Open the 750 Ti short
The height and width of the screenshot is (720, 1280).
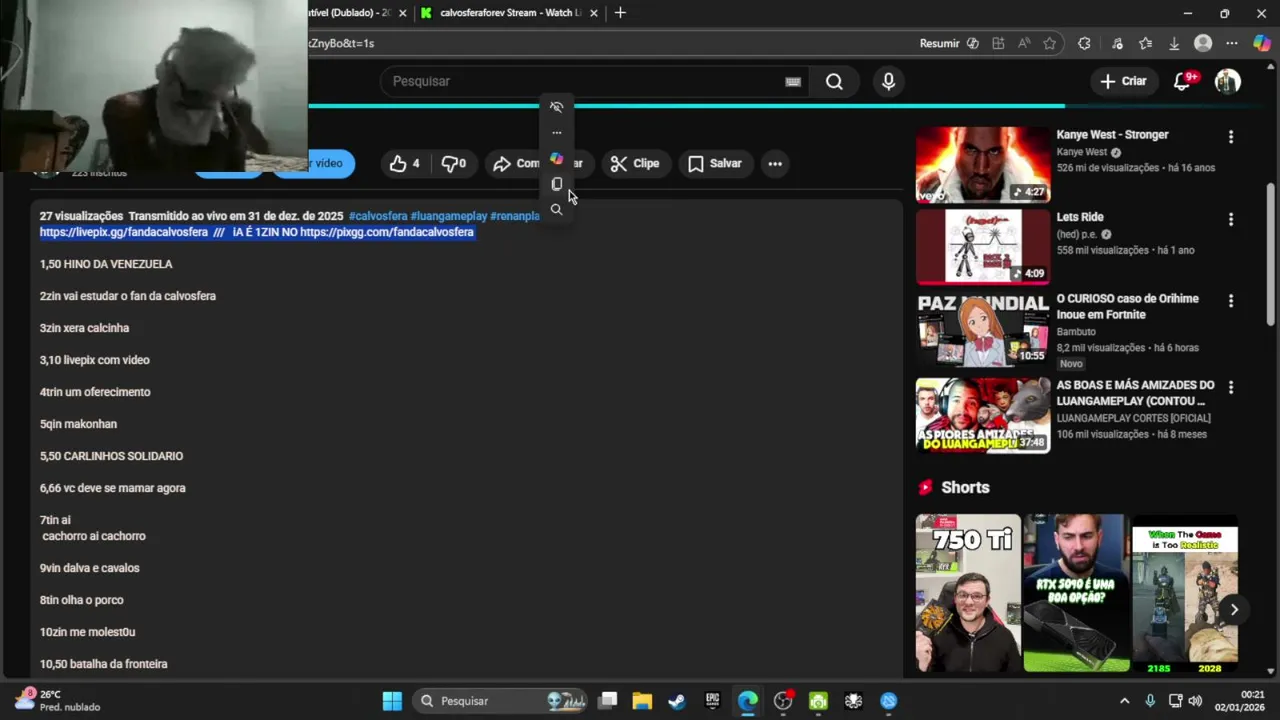click(968, 593)
